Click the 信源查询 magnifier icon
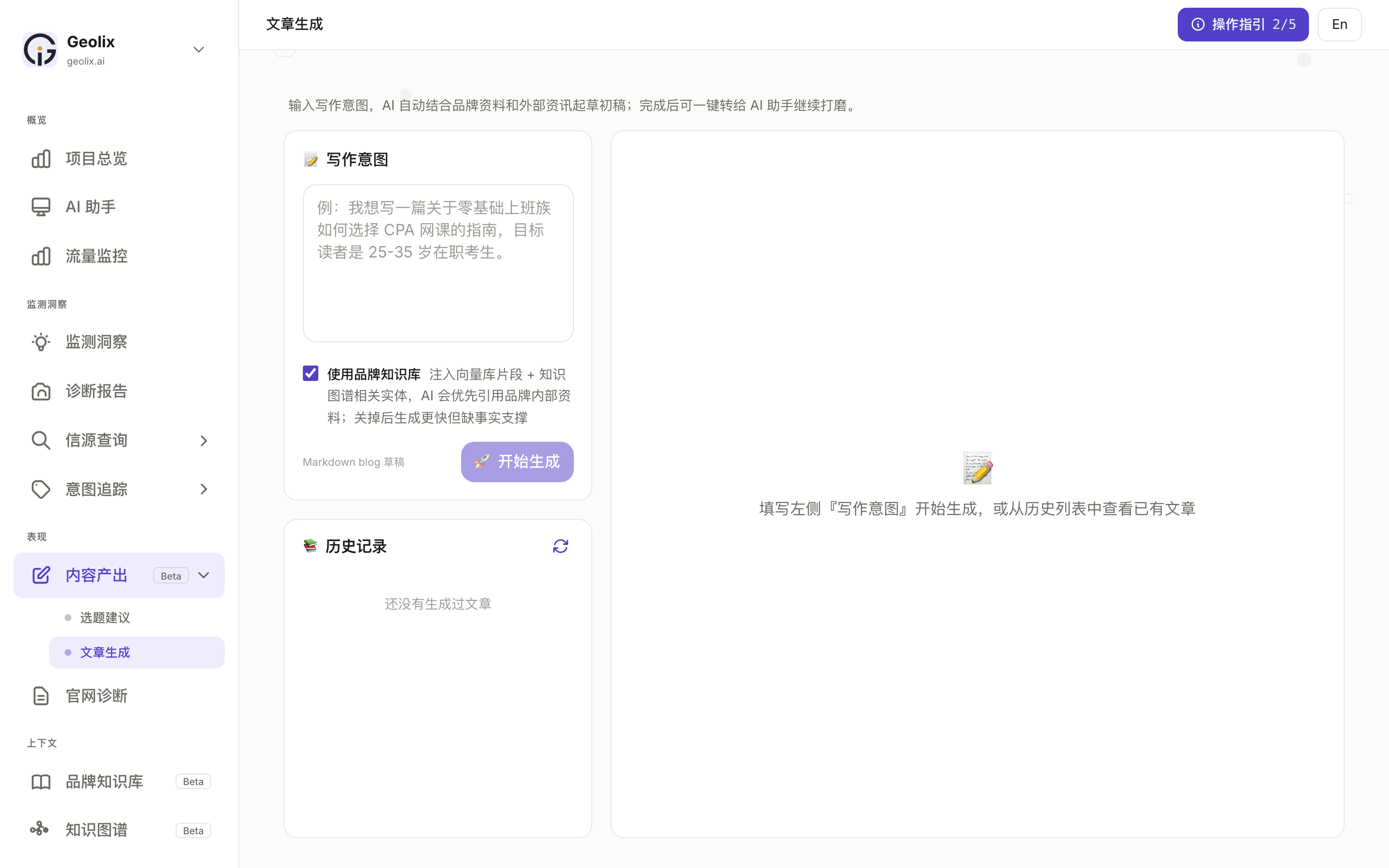This screenshot has width=1389, height=868. point(41,440)
